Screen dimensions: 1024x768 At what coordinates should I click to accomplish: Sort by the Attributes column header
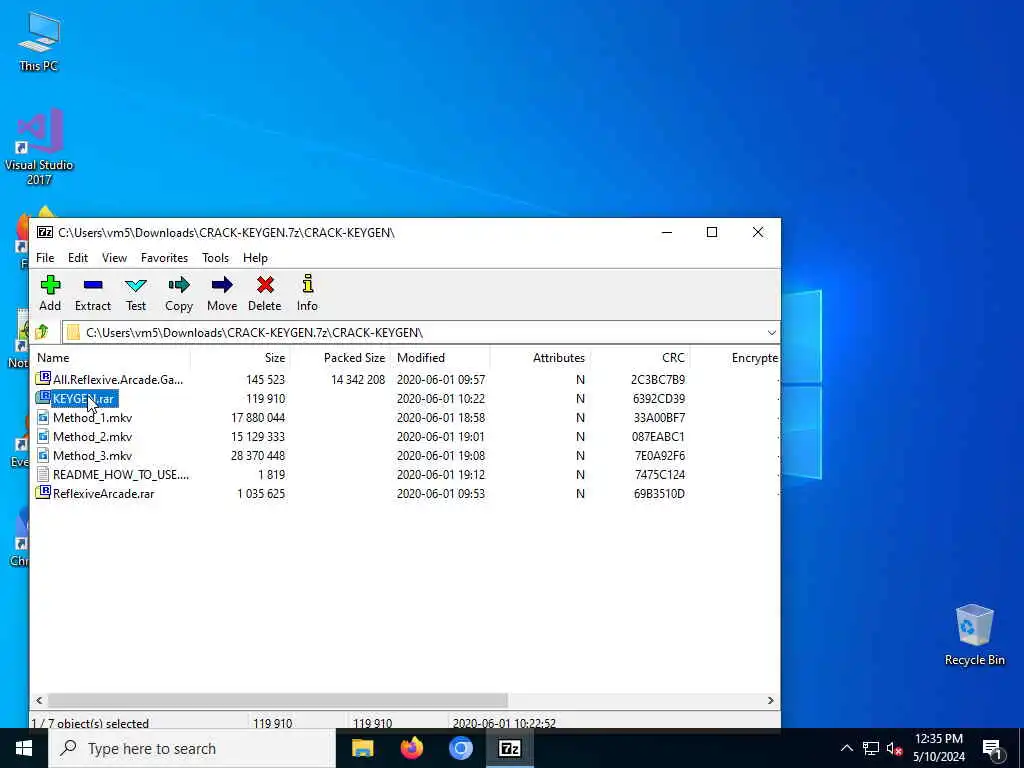click(540, 358)
